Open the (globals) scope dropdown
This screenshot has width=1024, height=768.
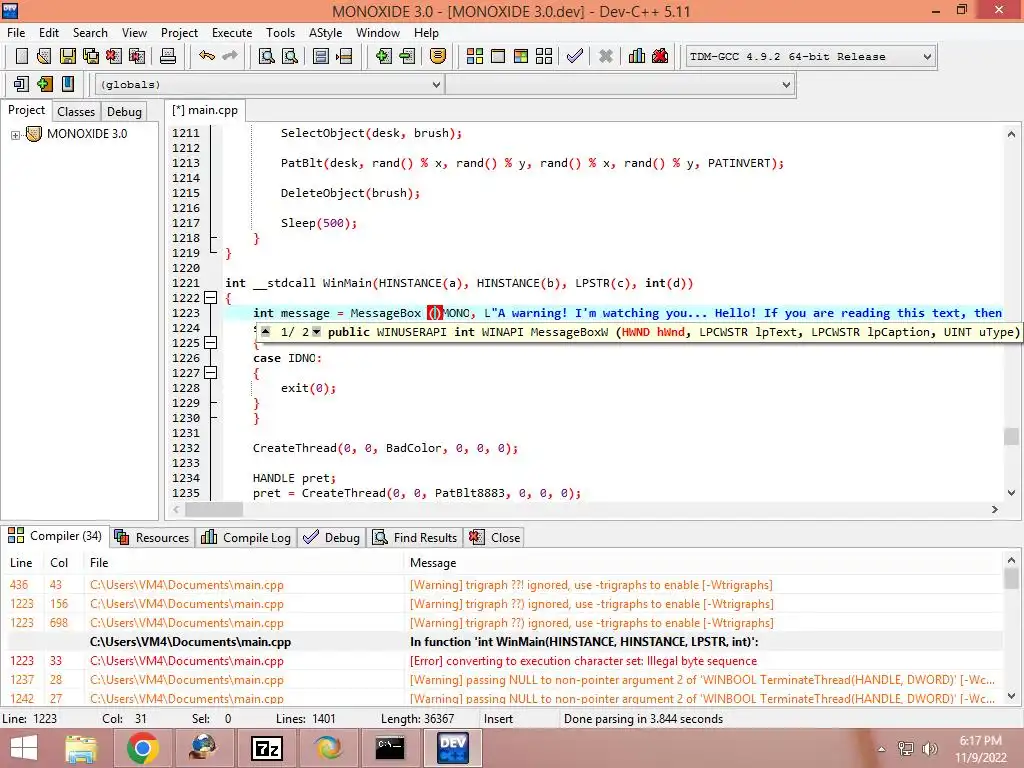[270, 84]
